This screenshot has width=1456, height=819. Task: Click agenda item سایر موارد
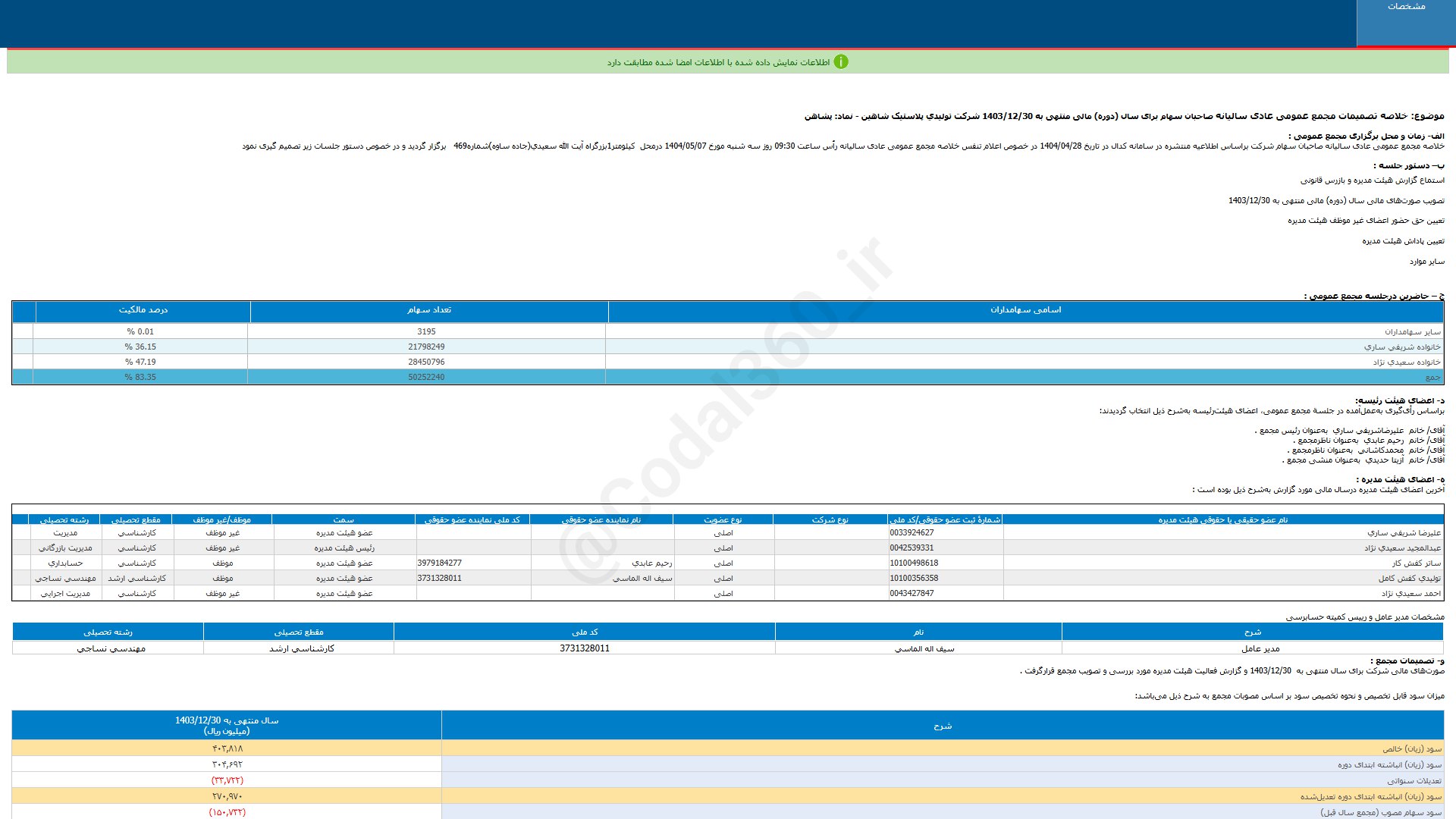click(x=1427, y=261)
